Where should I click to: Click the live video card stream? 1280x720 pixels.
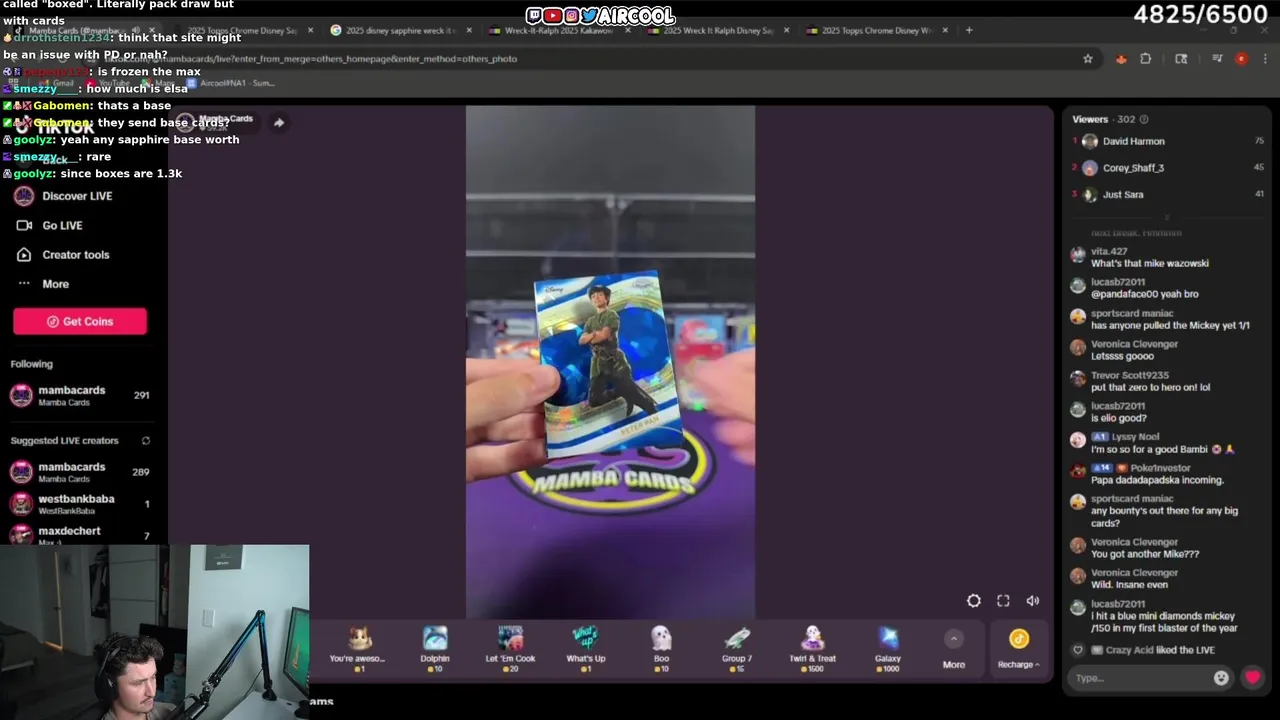point(610,362)
